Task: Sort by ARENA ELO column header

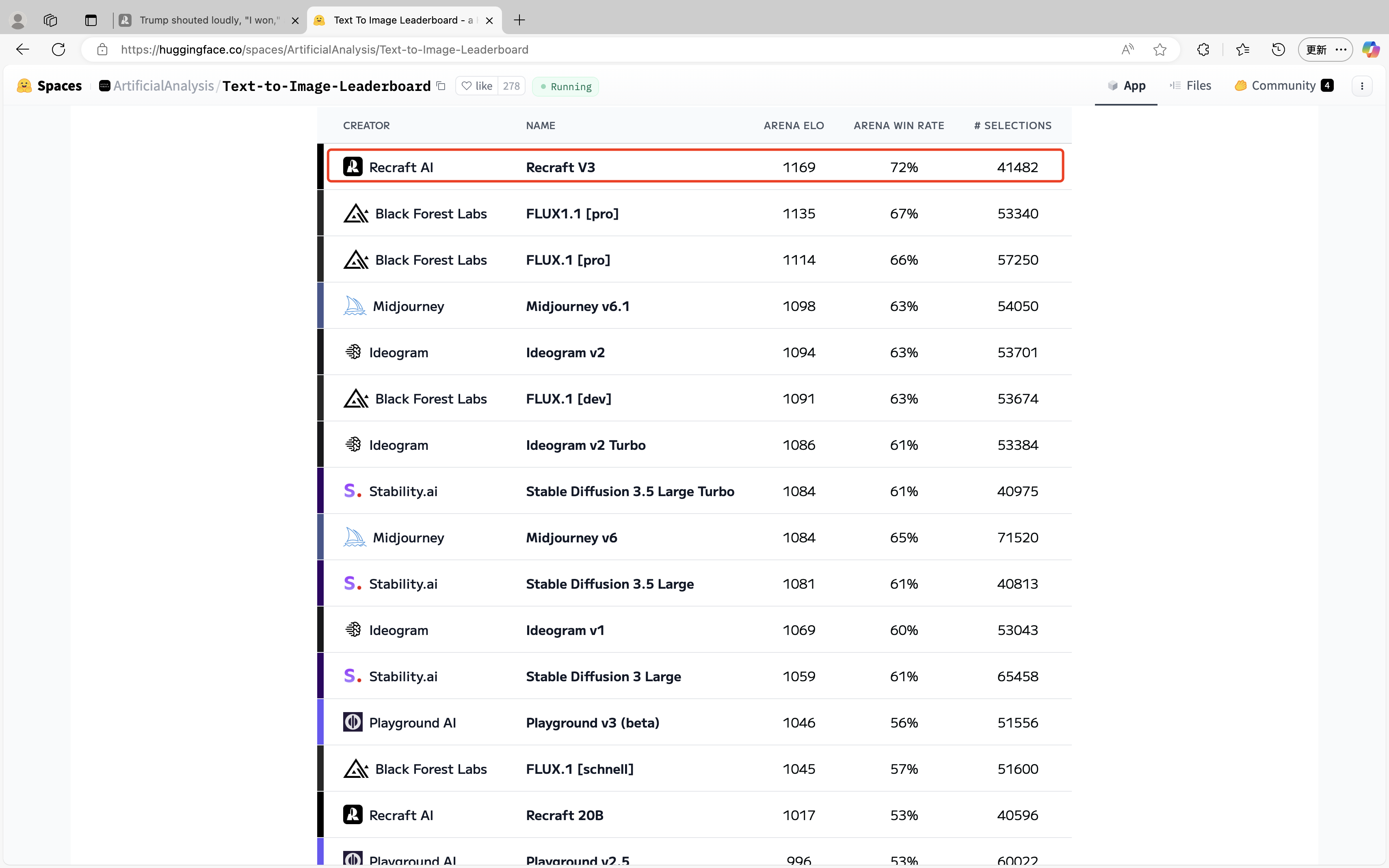Action: click(794, 125)
